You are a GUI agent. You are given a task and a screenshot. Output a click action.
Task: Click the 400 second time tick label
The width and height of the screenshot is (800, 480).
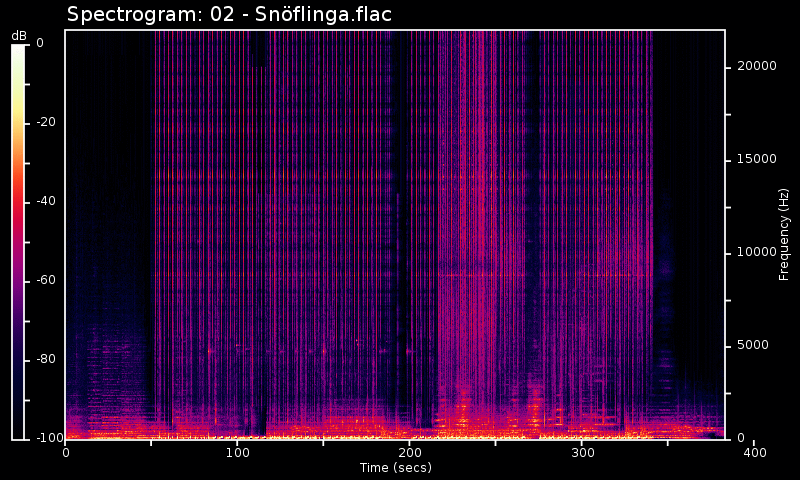[x=755, y=453]
